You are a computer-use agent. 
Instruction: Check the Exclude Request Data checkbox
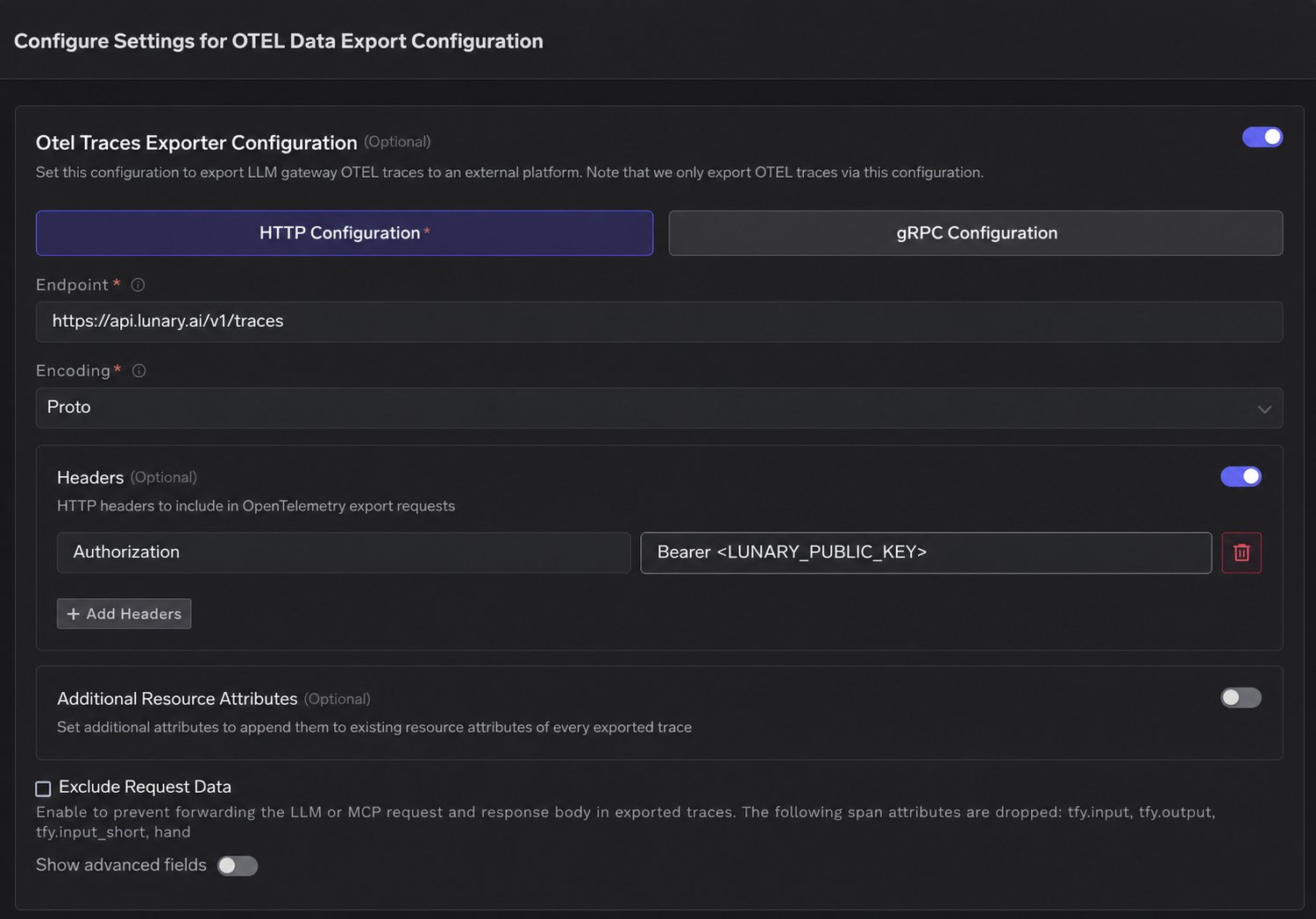[43, 788]
